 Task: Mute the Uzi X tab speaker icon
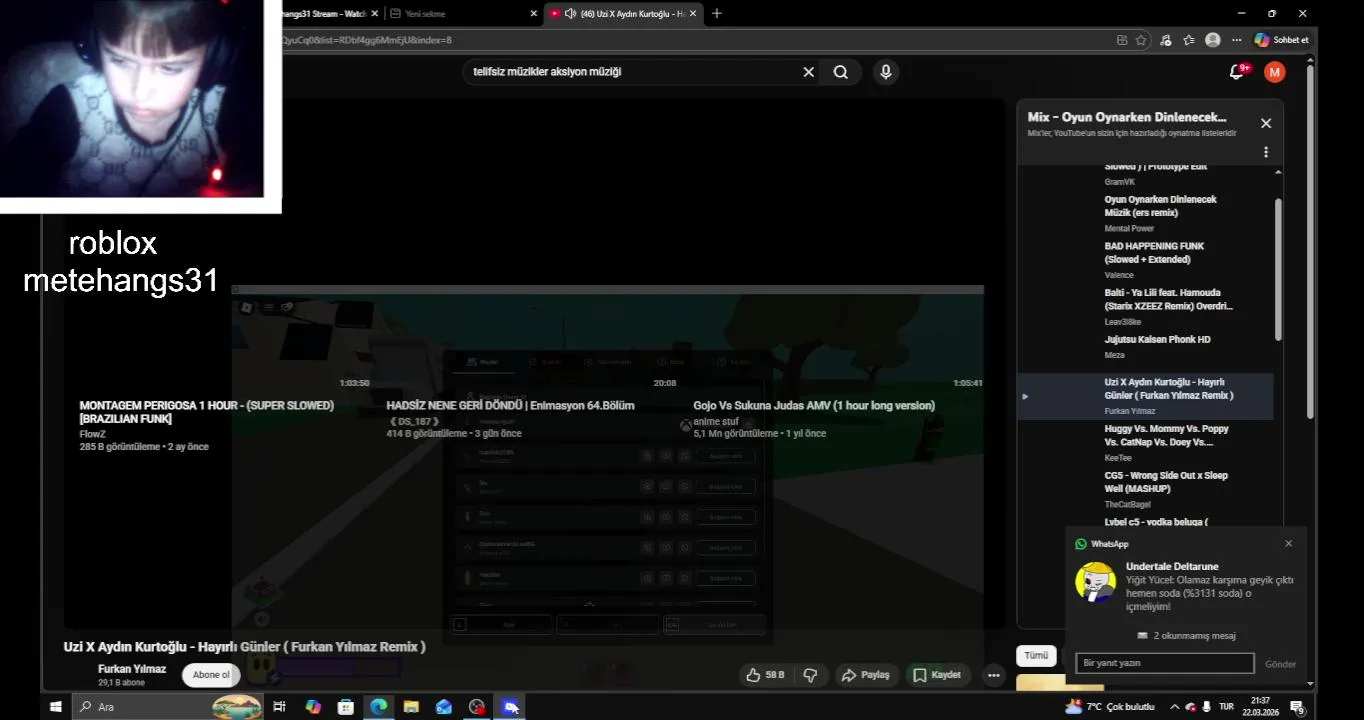click(x=570, y=14)
